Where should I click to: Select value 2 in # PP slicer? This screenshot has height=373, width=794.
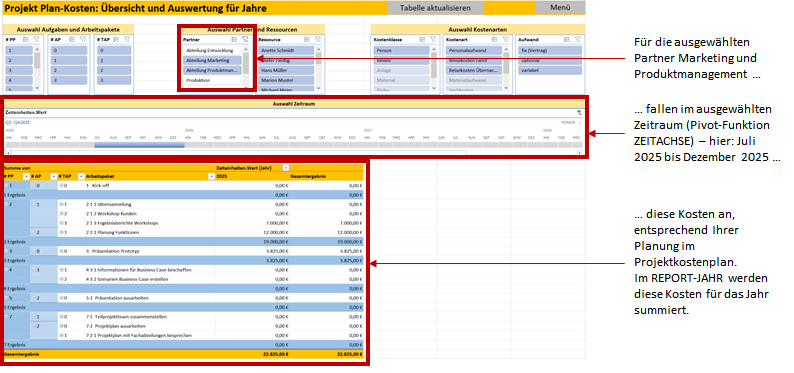(19, 60)
